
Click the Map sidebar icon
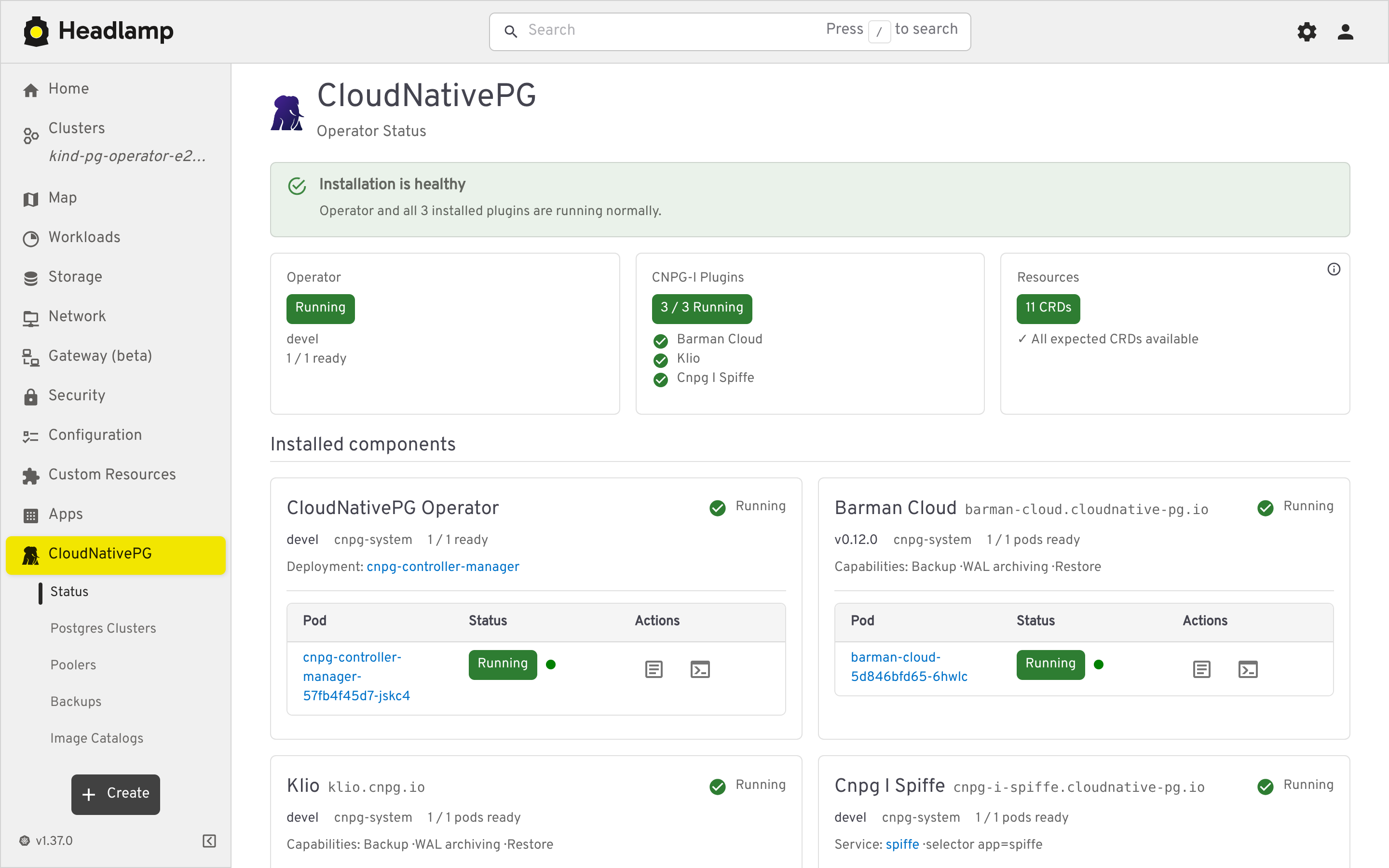(30, 199)
